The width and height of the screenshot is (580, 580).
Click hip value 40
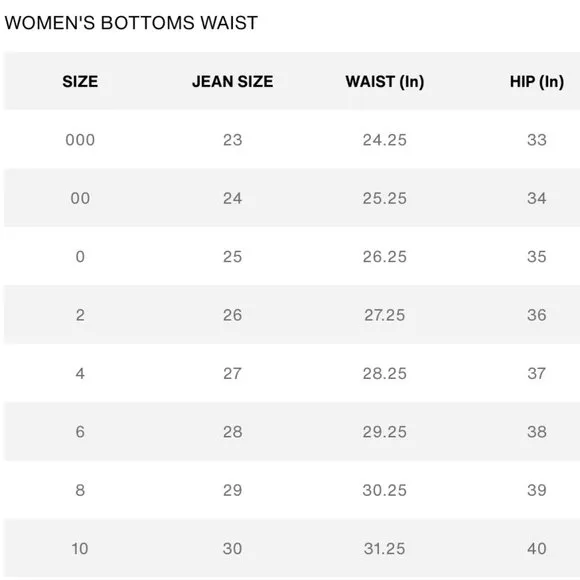click(537, 549)
